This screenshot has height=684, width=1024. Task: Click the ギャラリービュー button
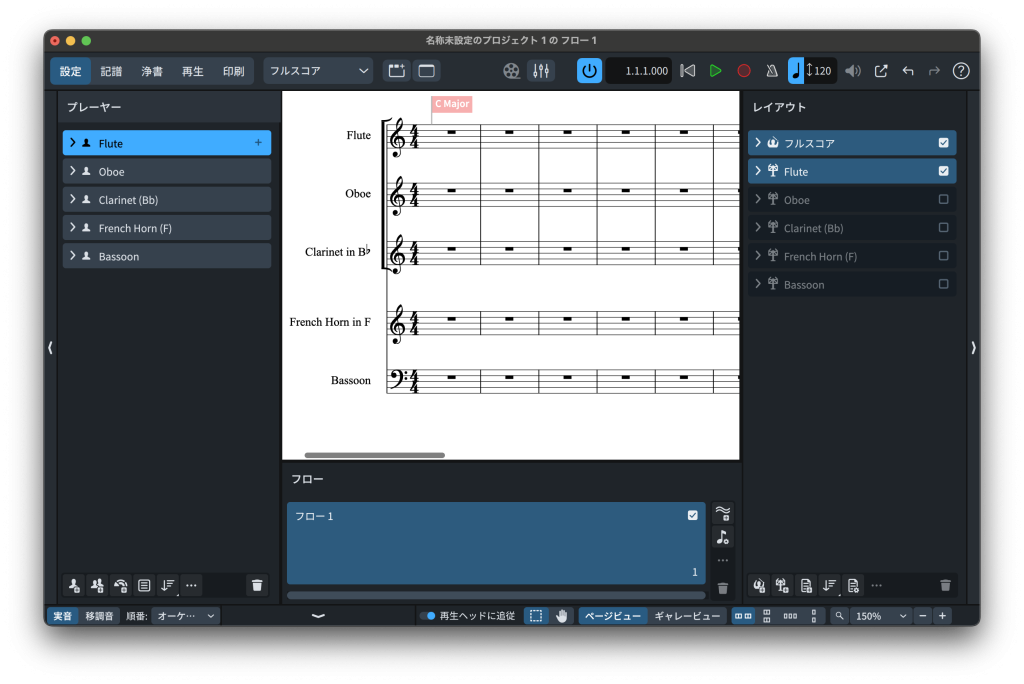(687, 616)
